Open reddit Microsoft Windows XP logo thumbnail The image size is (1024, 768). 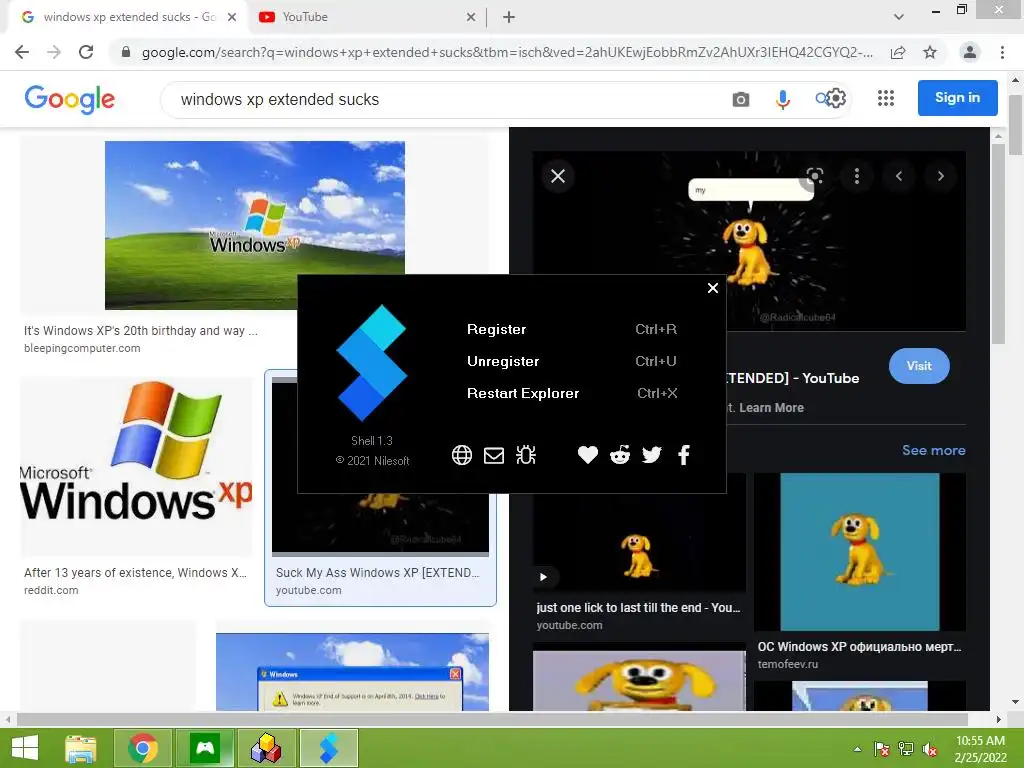(136, 466)
